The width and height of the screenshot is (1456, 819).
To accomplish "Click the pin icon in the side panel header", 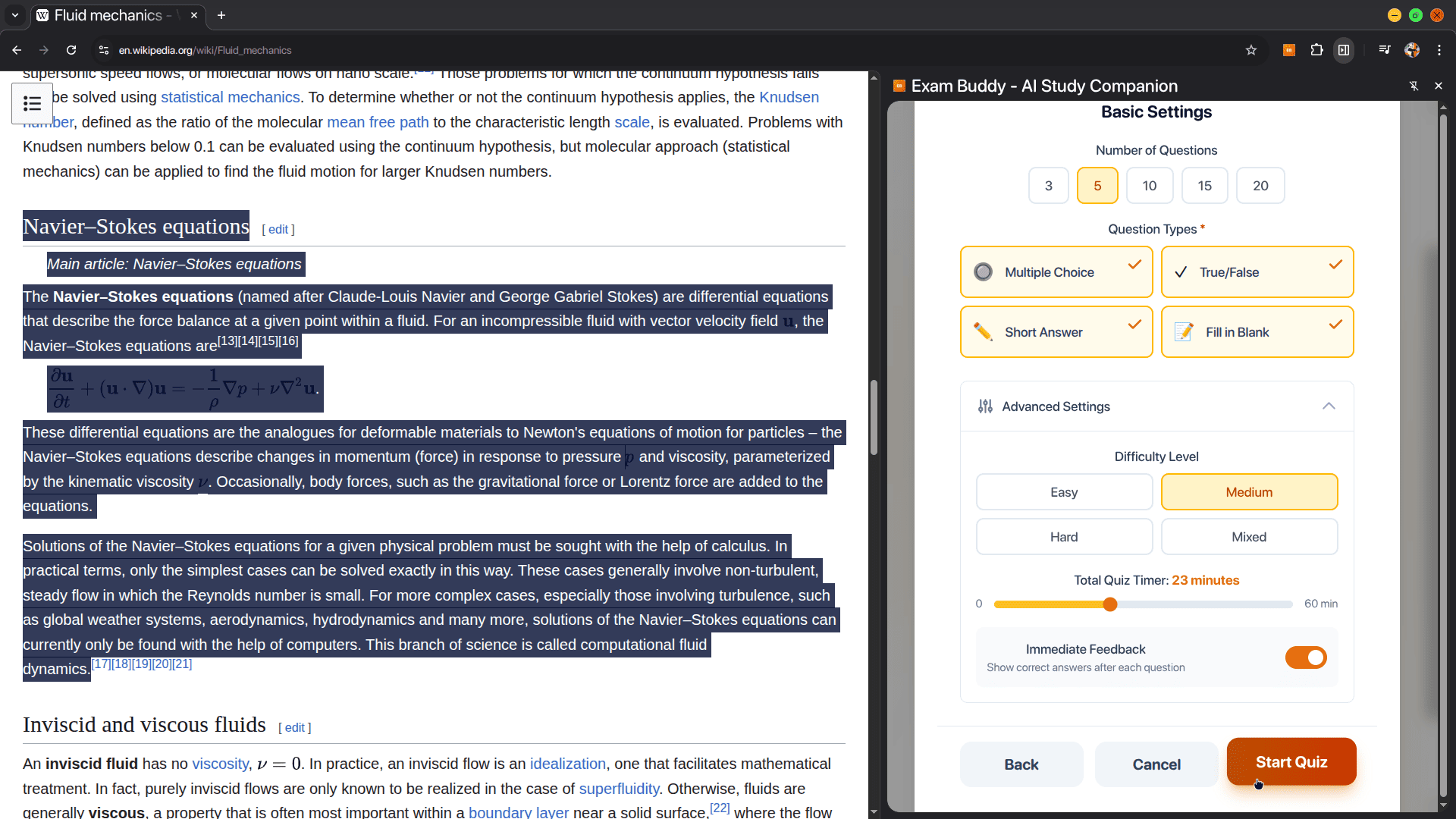I will (x=1414, y=86).
